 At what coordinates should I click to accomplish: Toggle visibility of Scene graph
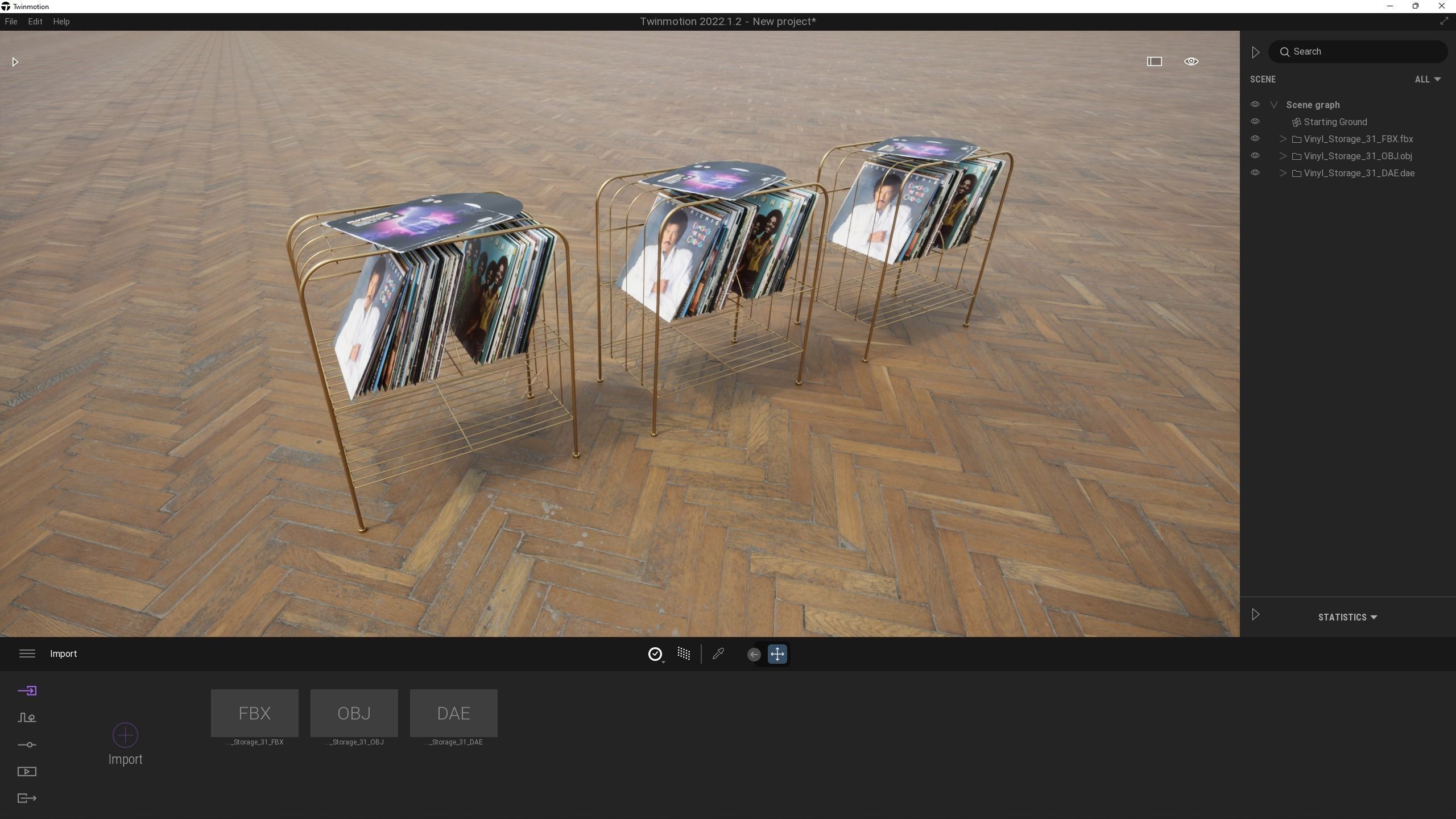click(x=1255, y=105)
